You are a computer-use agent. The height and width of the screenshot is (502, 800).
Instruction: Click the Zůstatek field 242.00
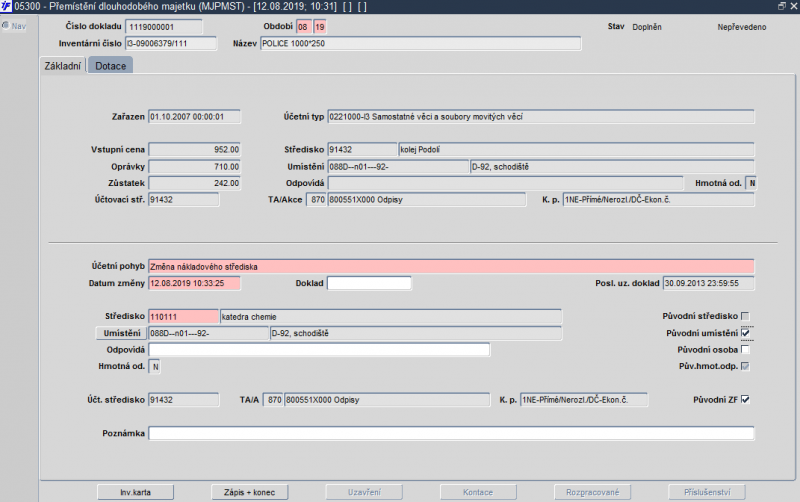point(194,183)
